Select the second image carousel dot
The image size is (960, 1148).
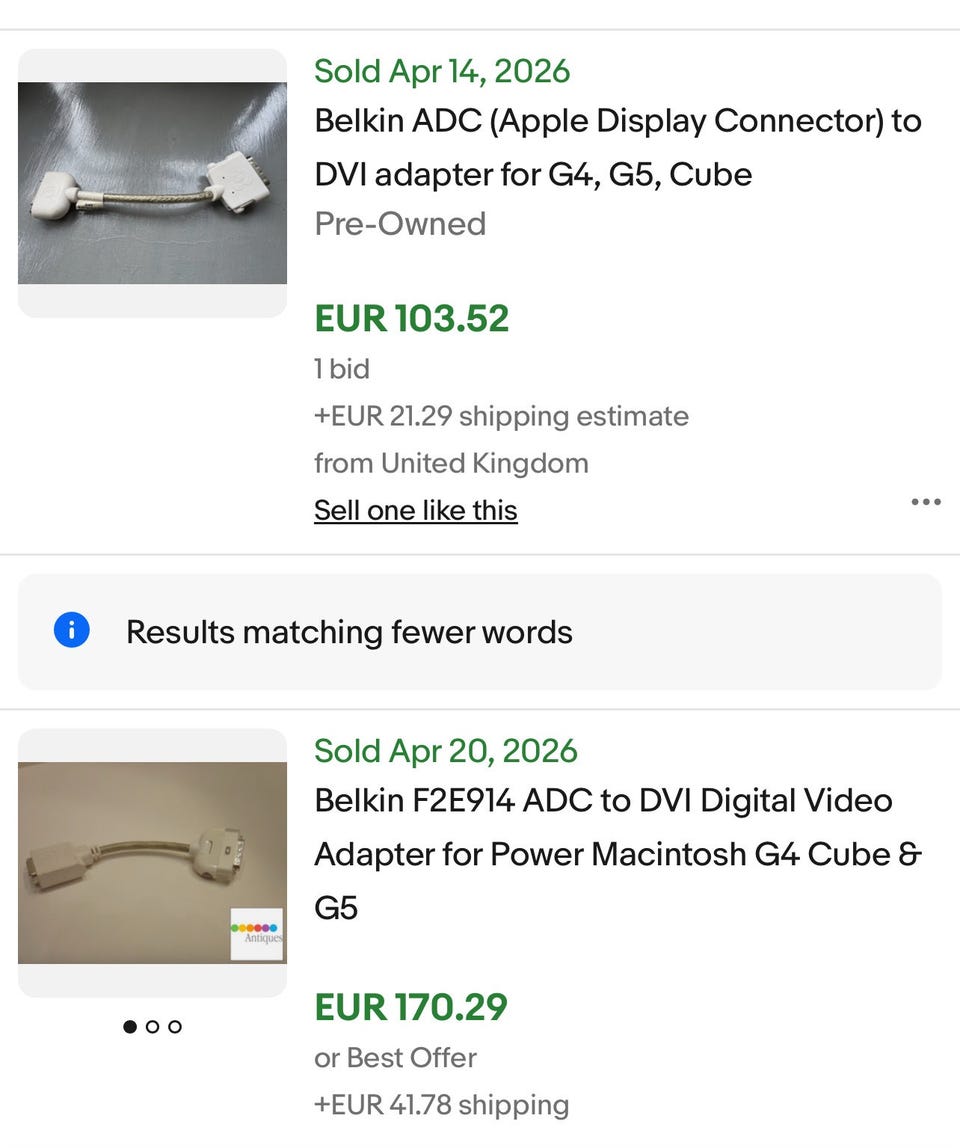pyautogui.click(x=152, y=1026)
